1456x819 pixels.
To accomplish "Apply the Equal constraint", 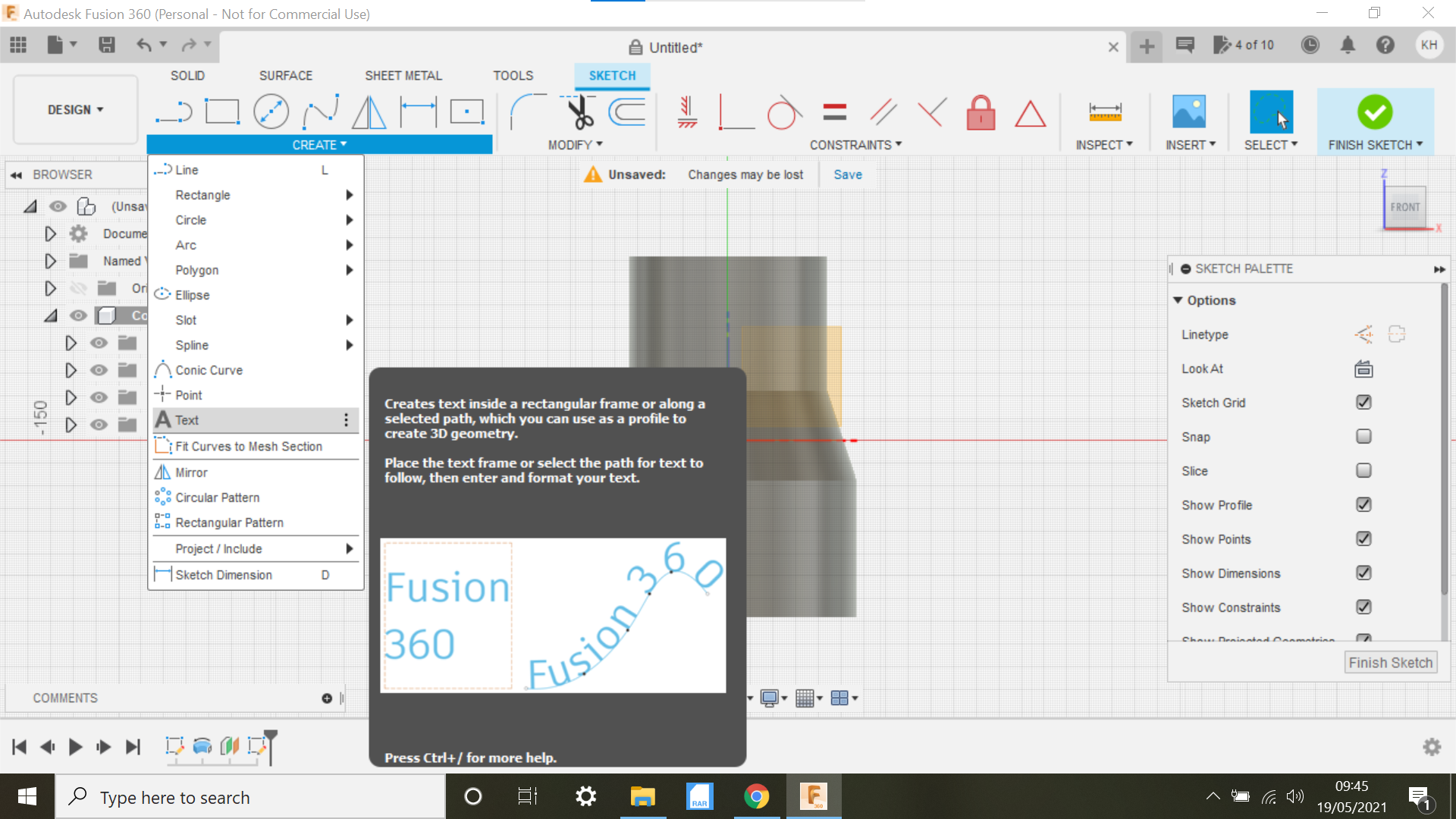I will click(834, 112).
